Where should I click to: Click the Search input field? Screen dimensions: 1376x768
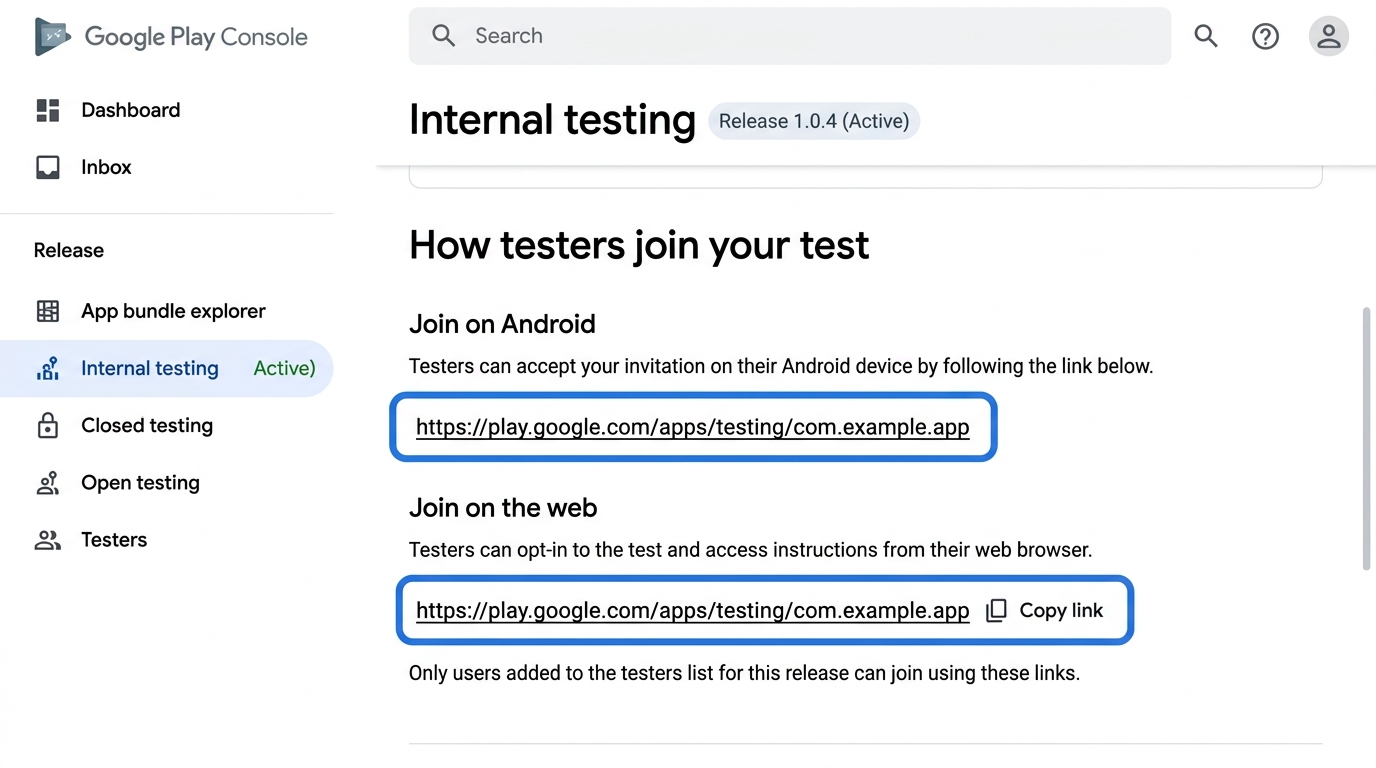(790, 36)
